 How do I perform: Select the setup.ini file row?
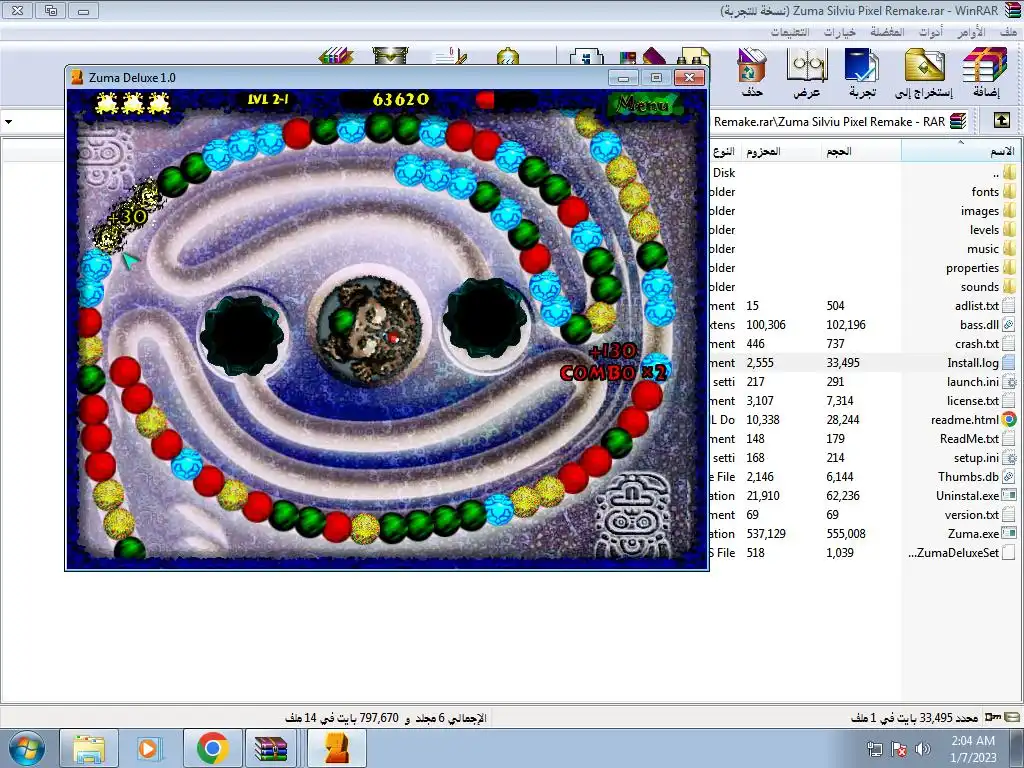tap(863, 457)
